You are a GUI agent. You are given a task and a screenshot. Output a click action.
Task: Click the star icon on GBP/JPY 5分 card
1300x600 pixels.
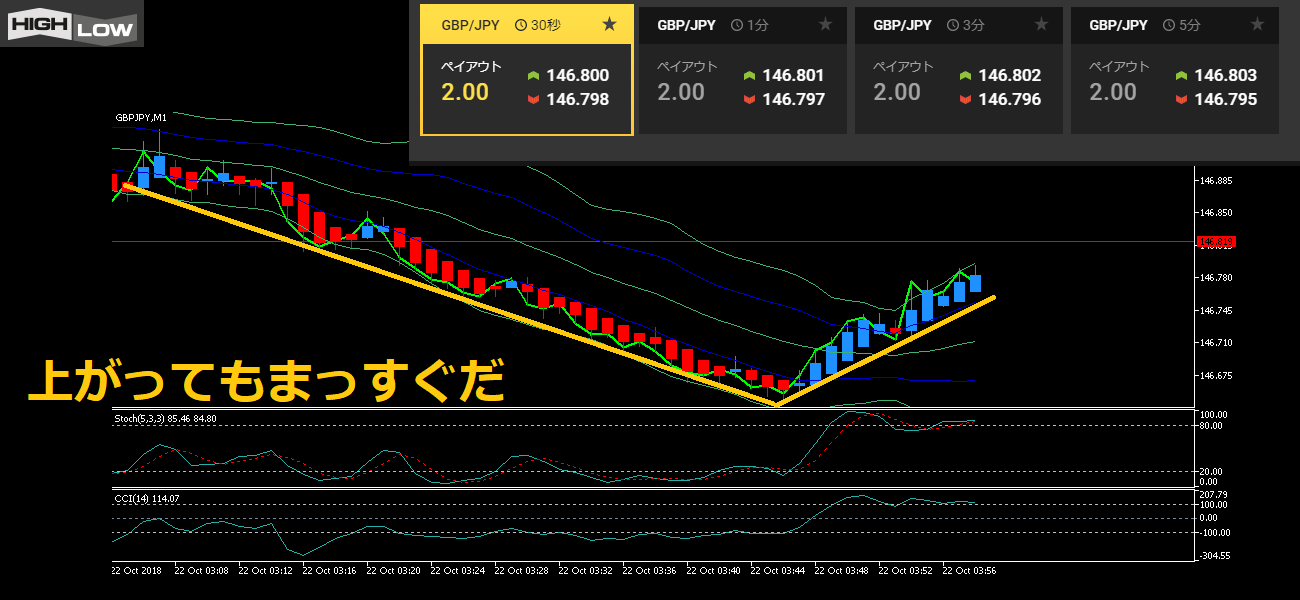coord(1257,25)
